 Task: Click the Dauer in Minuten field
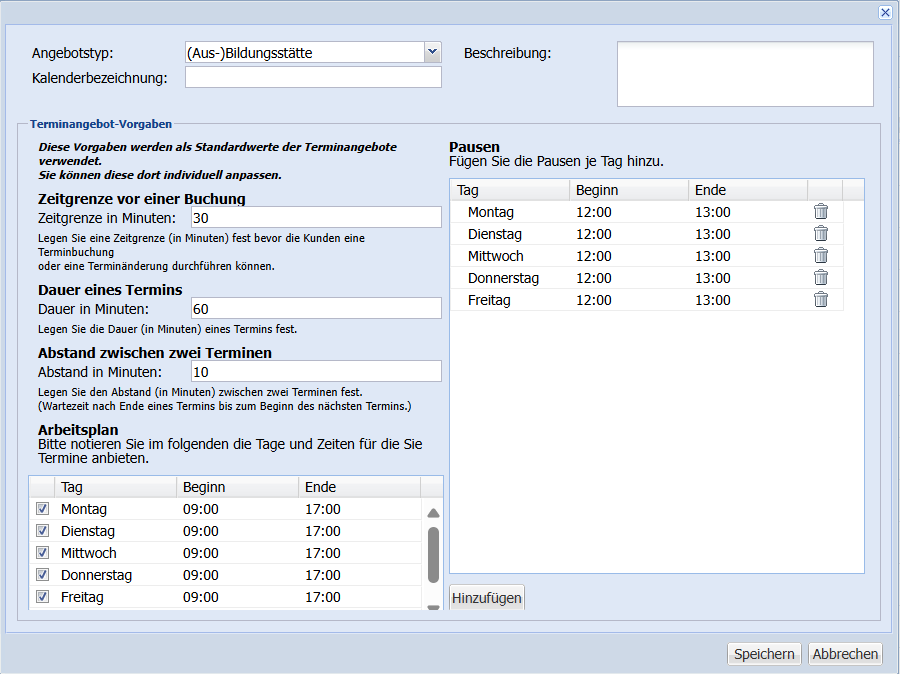click(313, 308)
